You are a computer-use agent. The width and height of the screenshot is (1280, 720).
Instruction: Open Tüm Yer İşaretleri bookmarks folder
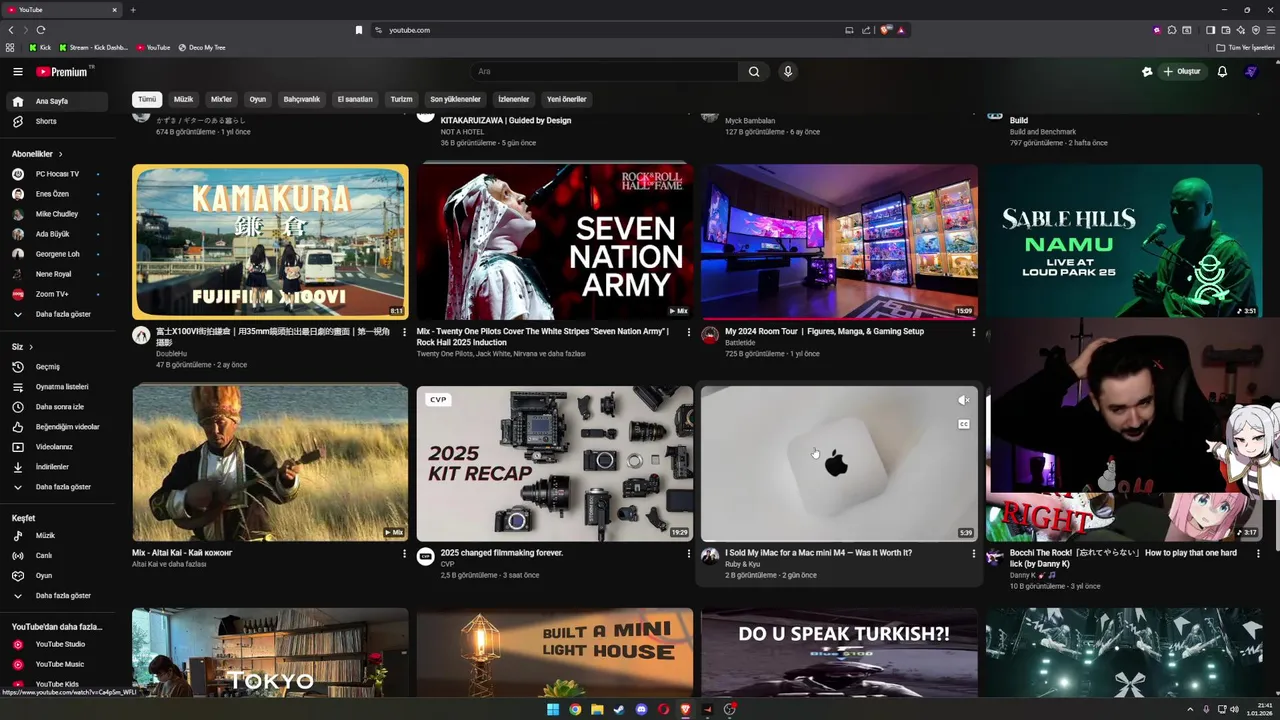[1245, 48]
